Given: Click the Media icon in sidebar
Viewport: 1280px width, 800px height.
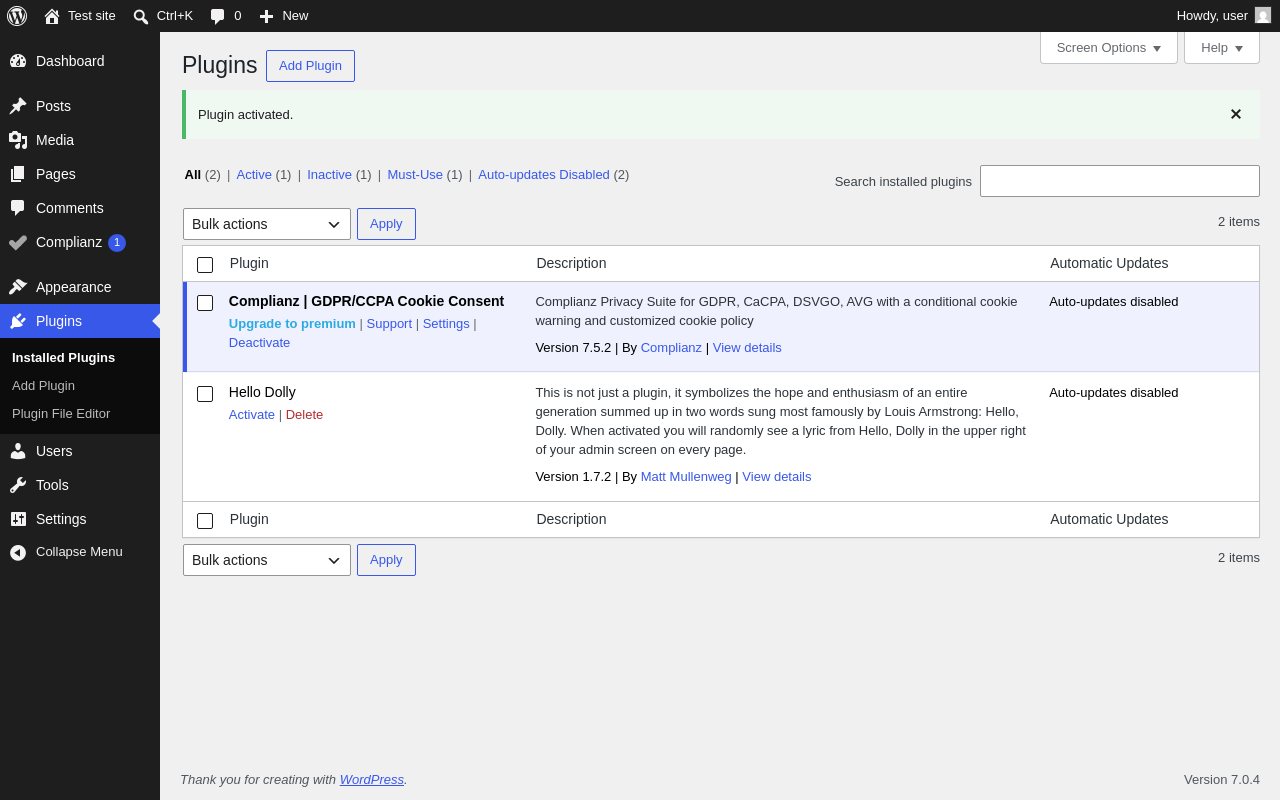Looking at the screenshot, I should (x=18, y=140).
